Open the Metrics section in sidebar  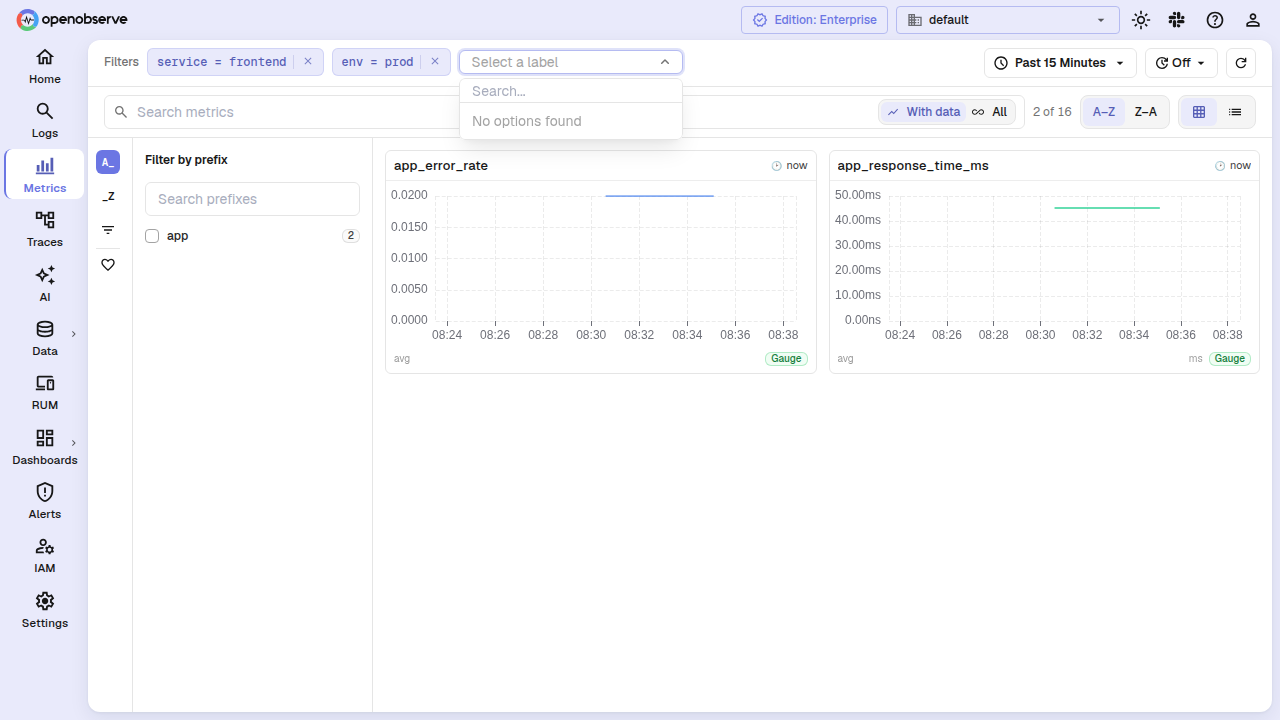(44, 175)
